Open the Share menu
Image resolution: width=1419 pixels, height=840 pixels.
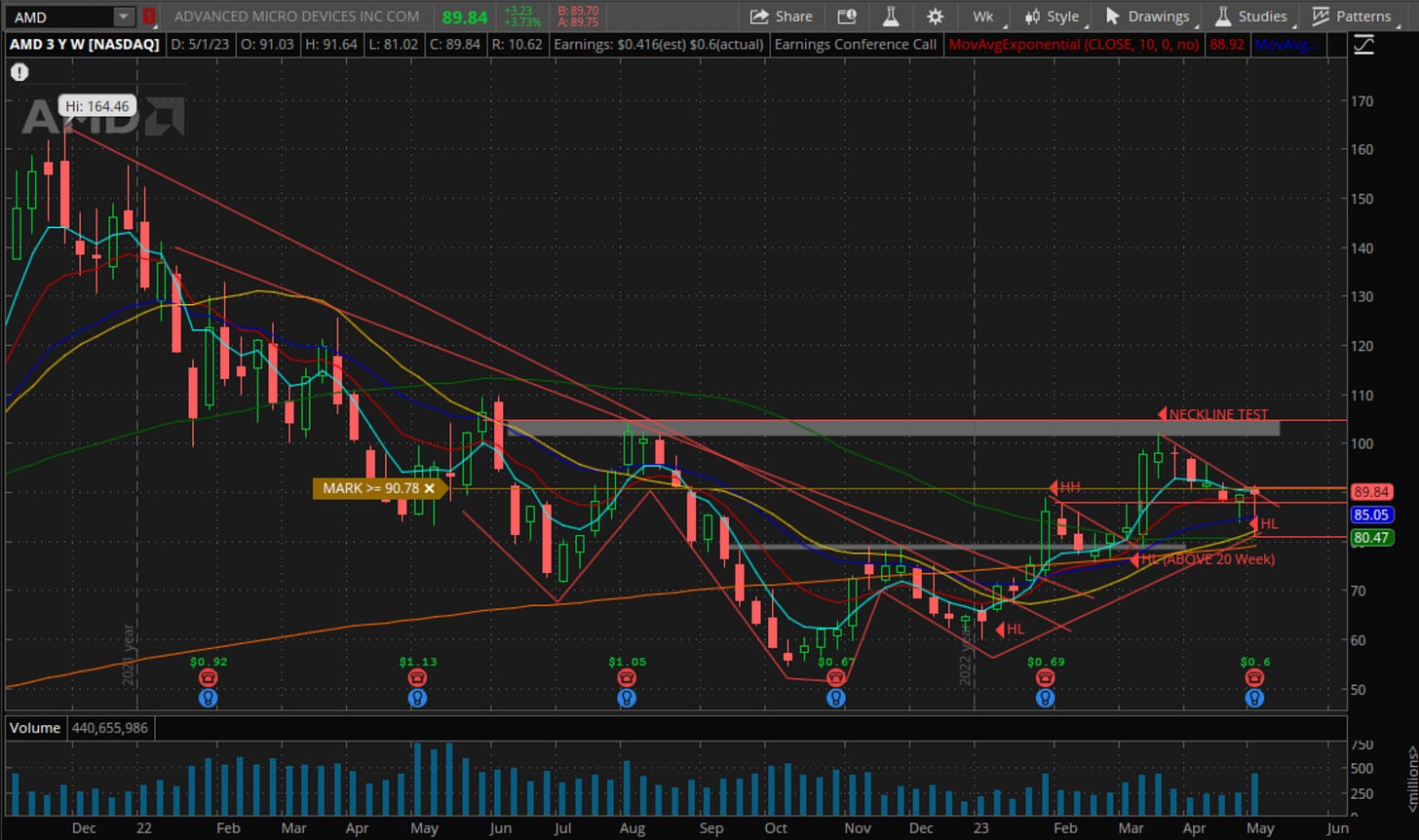tap(782, 16)
